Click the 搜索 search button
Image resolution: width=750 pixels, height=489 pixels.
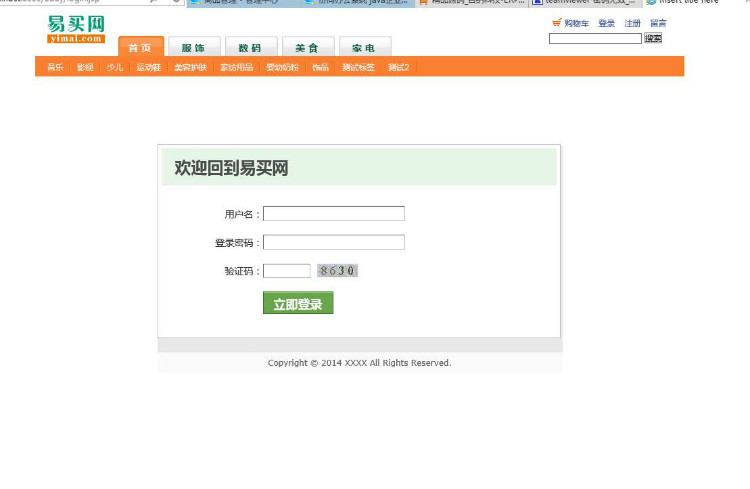pos(653,38)
